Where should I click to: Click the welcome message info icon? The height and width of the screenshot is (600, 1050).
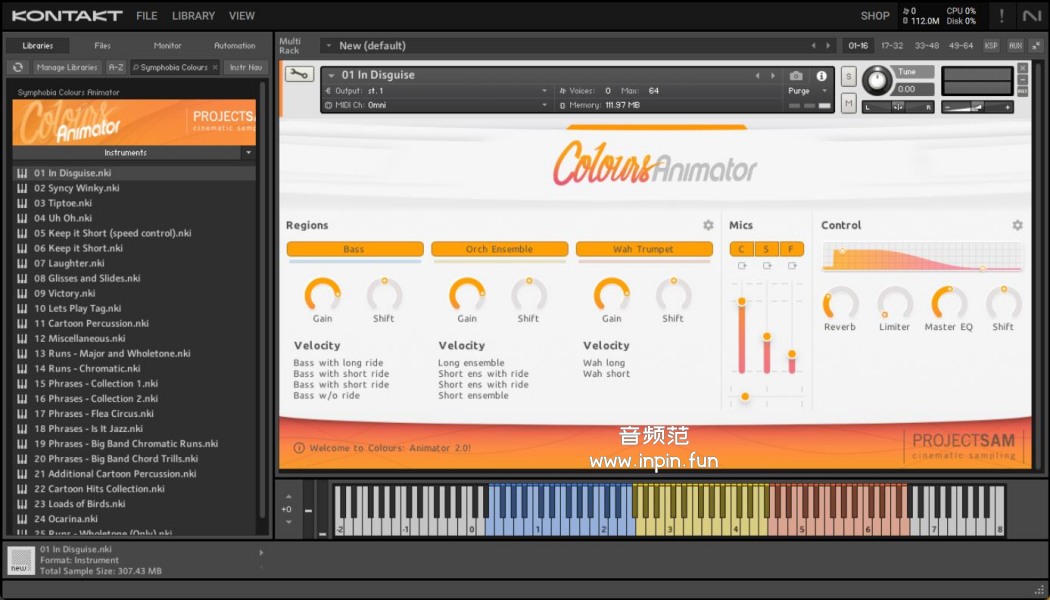coord(299,448)
